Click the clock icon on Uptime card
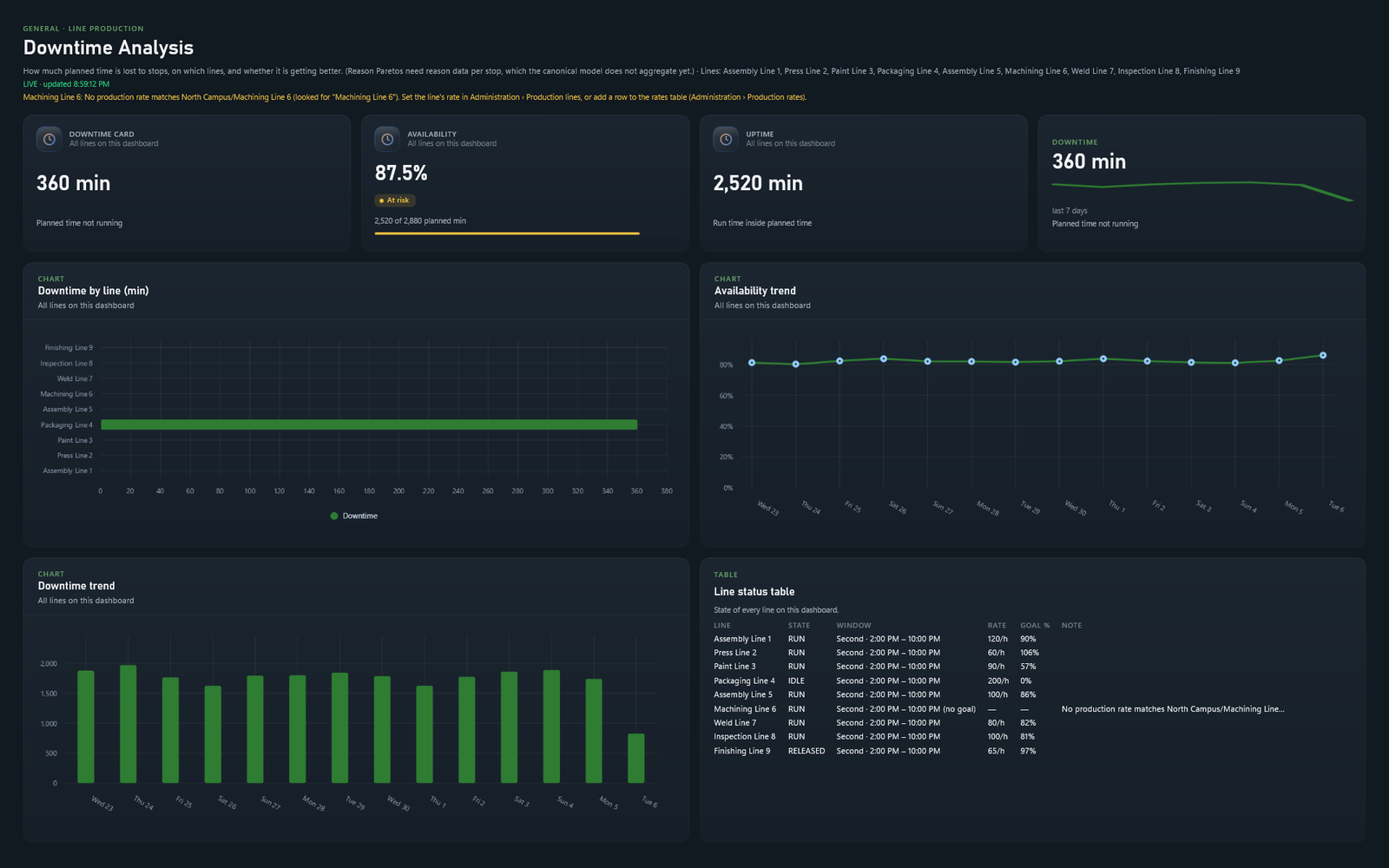 pyautogui.click(x=726, y=139)
